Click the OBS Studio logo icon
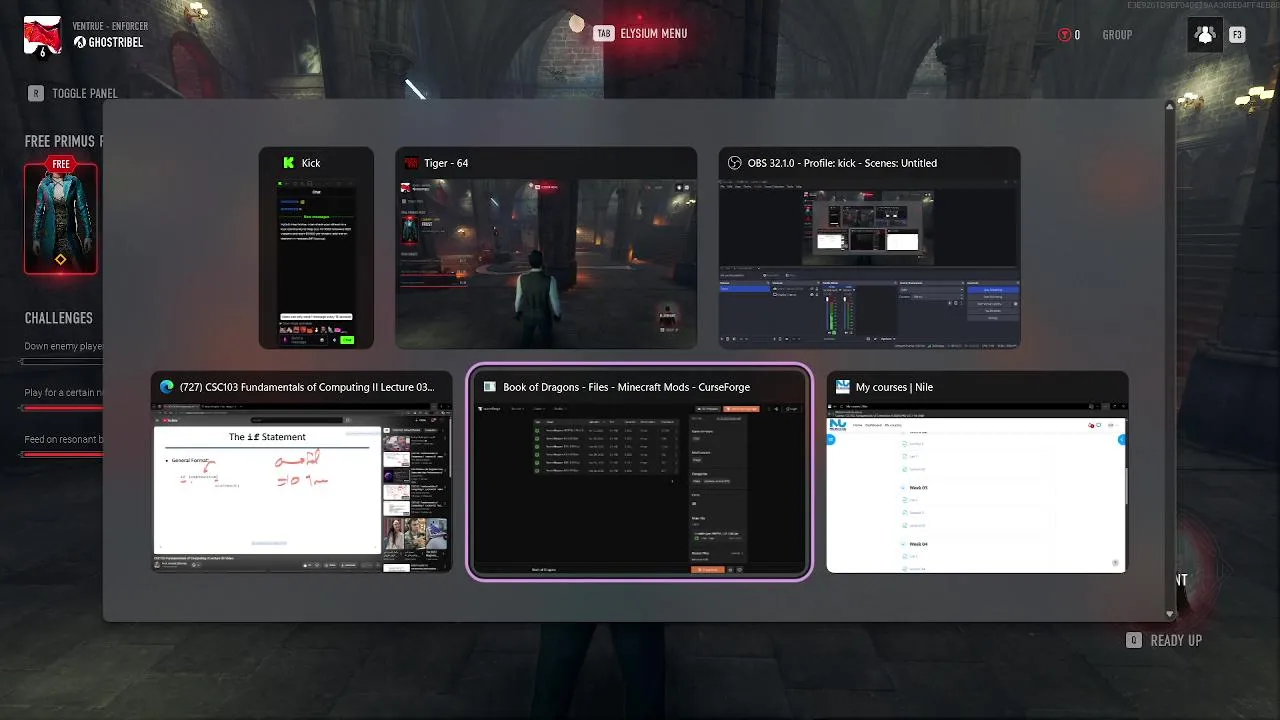 click(734, 163)
